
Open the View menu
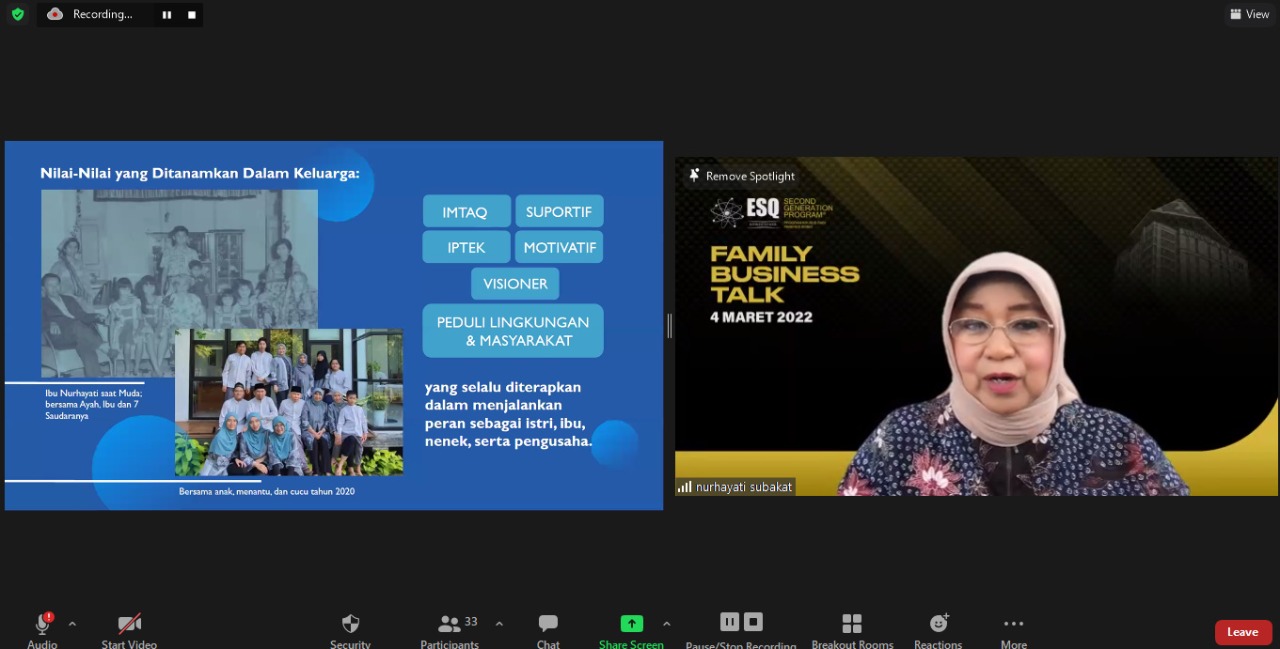pyautogui.click(x=1250, y=14)
